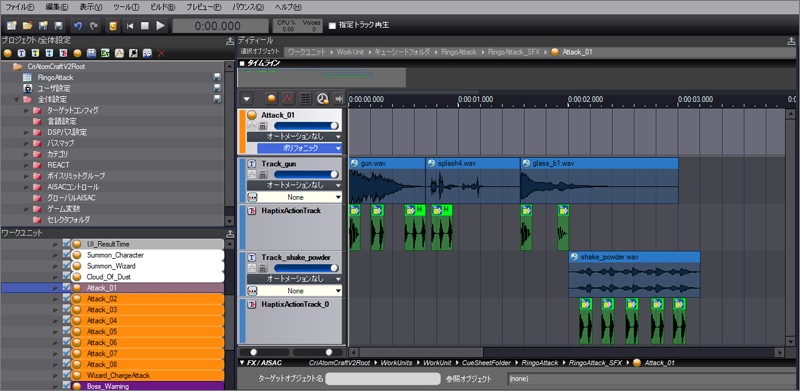Image resolution: width=800 pixels, height=391 pixels.
Task: Undock the work unit panel
Action: 230,234
